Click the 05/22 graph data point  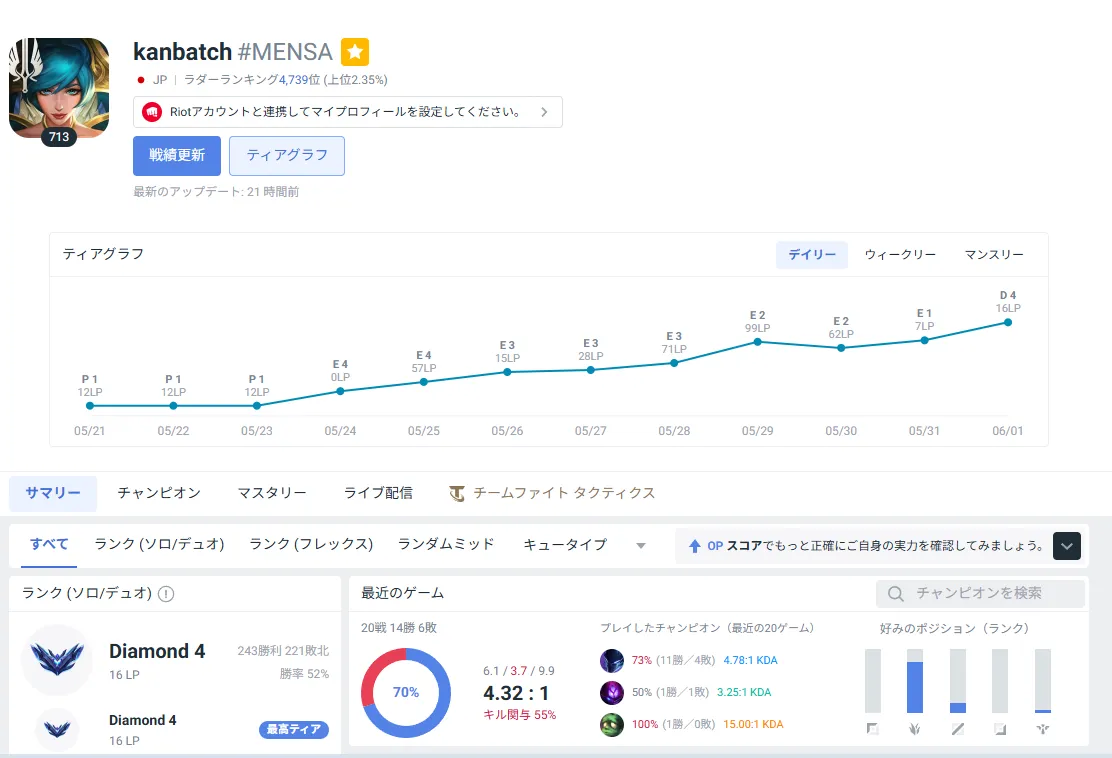pyautogui.click(x=173, y=406)
